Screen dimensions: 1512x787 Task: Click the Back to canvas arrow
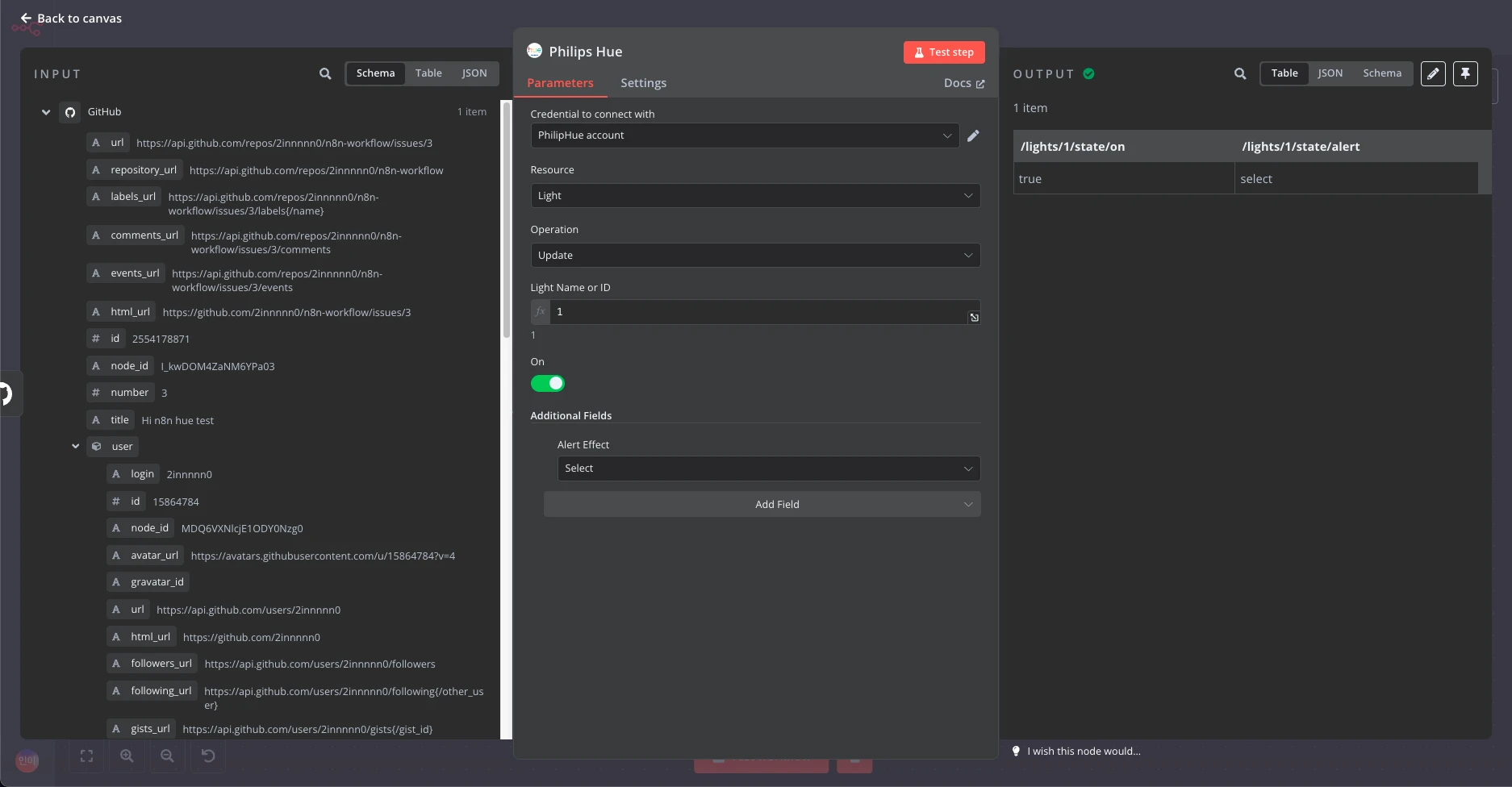(x=26, y=18)
